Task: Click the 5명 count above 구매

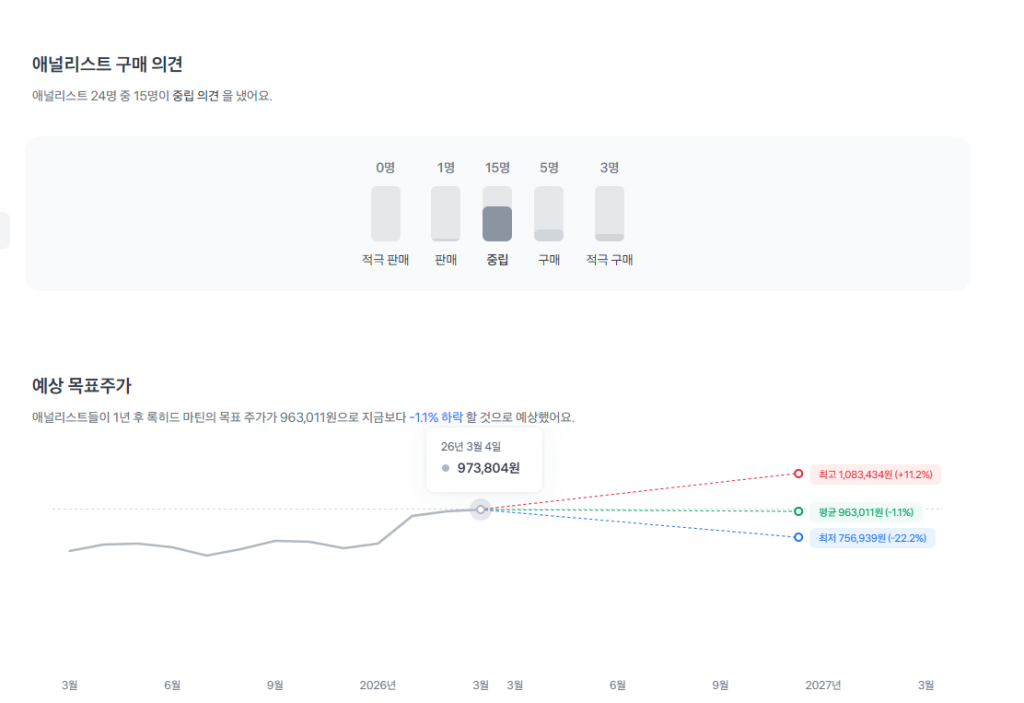Action: pyautogui.click(x=548, y=168)
